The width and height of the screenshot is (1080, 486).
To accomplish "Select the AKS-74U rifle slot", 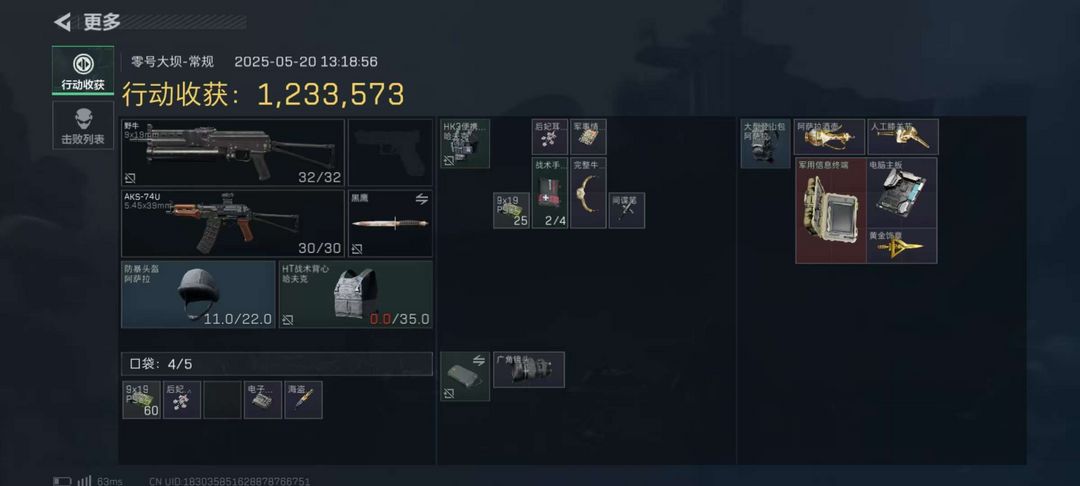I will click(x=233, y=224).
